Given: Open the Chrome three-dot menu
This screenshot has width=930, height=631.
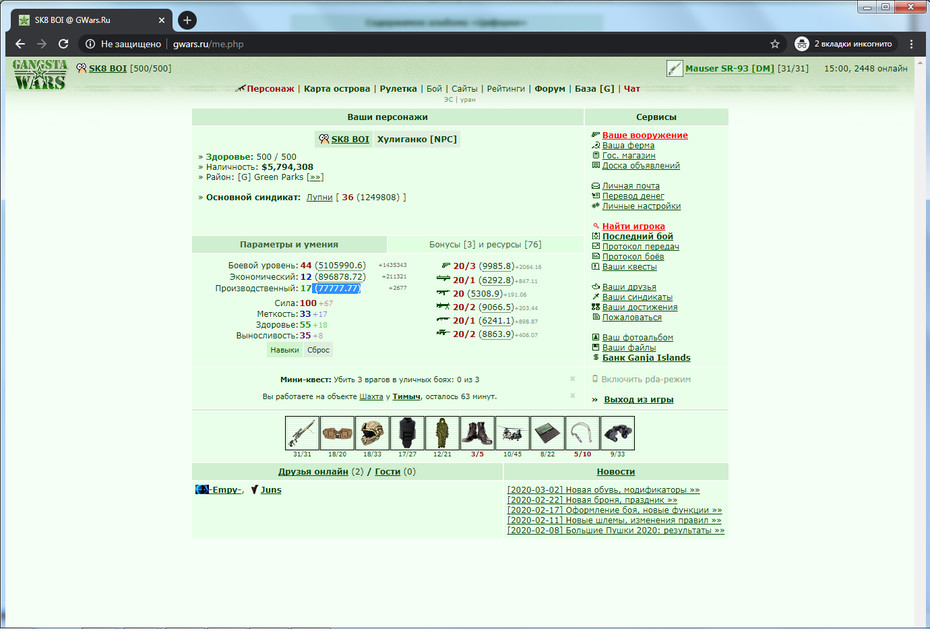Looking at the screenshot, I should tap(912, 44).
